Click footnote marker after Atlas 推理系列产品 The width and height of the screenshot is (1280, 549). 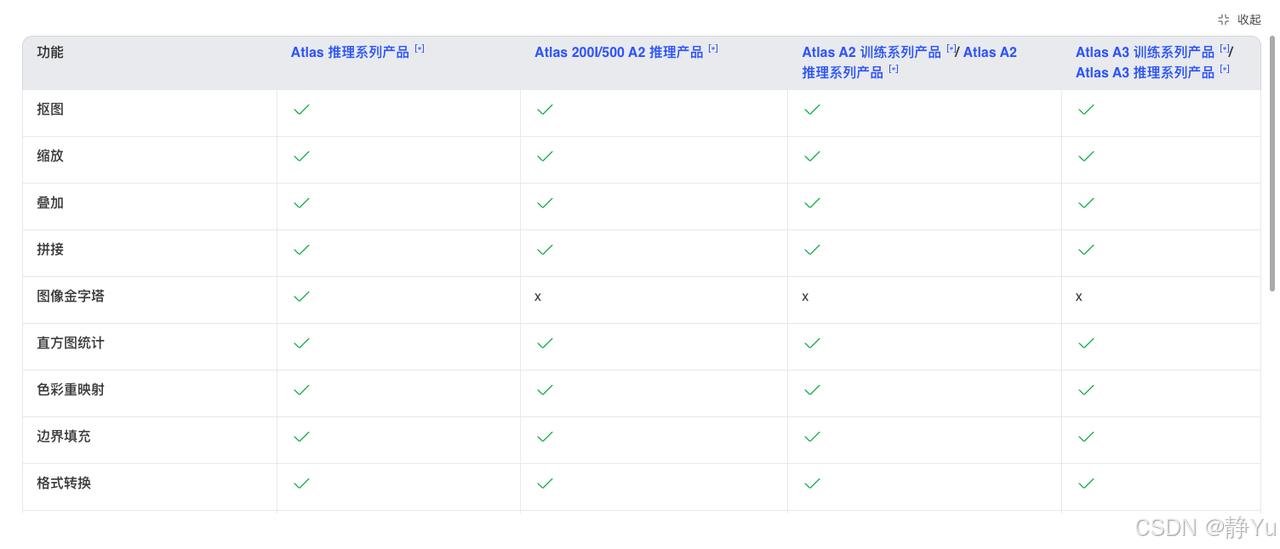420,48
